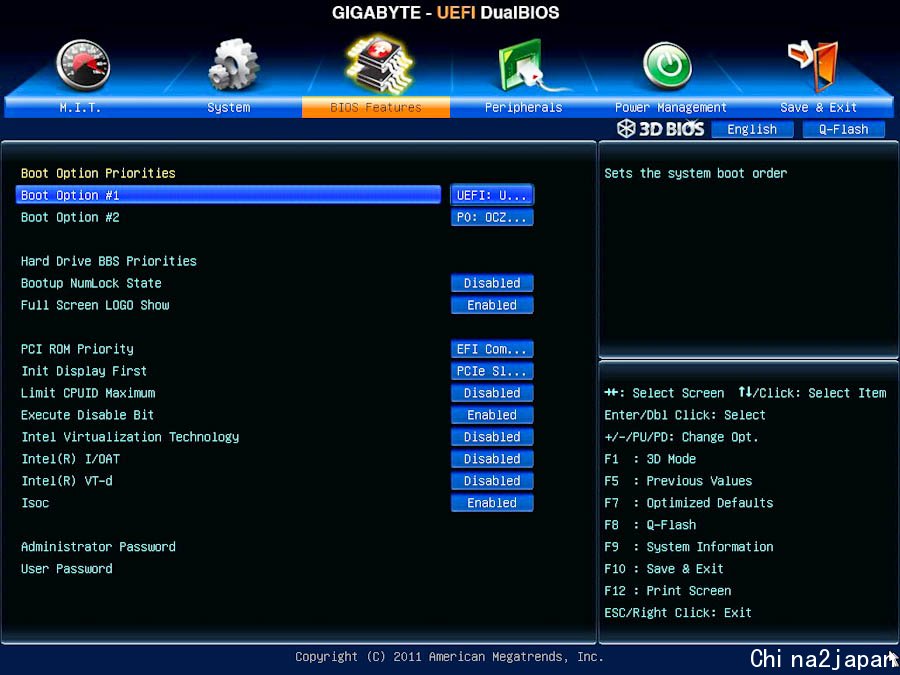Click the Power Management green power icon
The width and height of the screenshot is (900, 675).
point(667,66)
